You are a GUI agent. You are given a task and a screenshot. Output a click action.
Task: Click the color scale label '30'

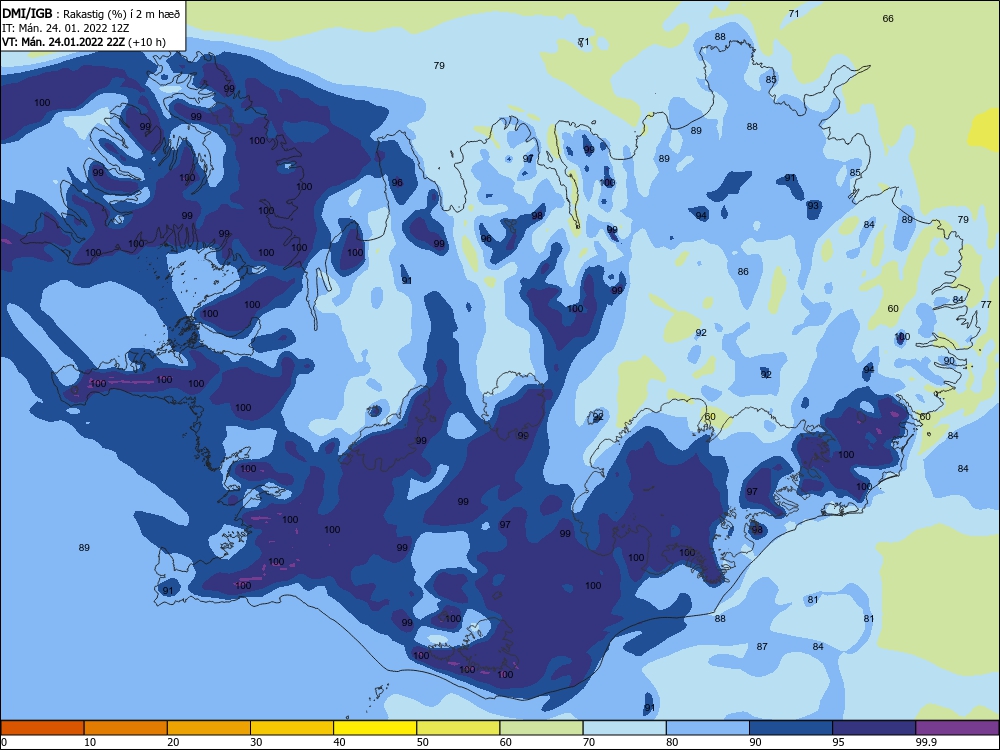[256, 742]
